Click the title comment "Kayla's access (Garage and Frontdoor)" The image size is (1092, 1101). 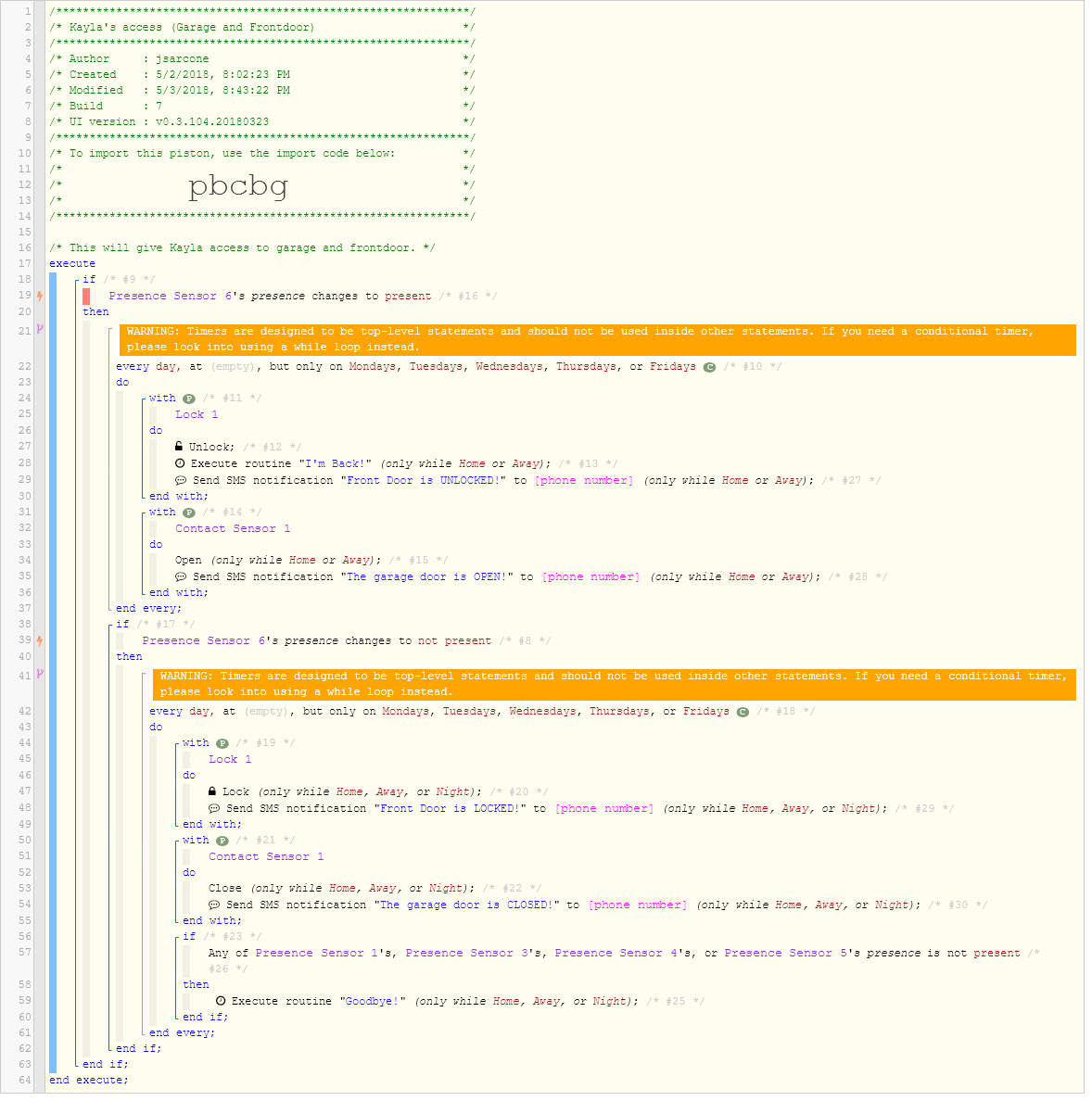point(192,28)
